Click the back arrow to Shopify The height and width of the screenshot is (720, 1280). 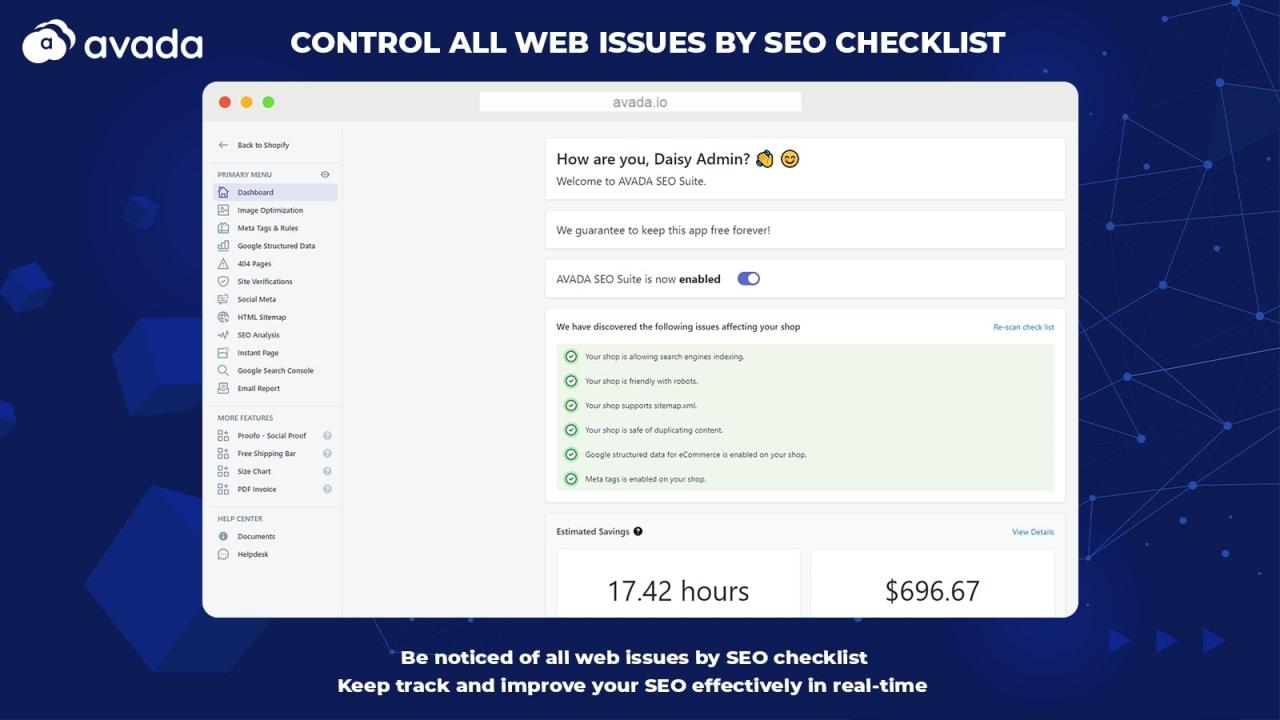(x=223, y=145)
